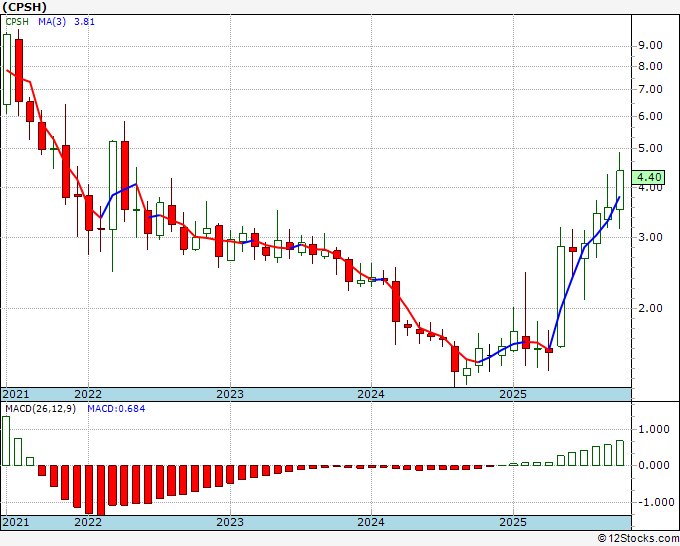Click the 3.00 price axis label
680x546 pixels.
(x=650, y=237)
